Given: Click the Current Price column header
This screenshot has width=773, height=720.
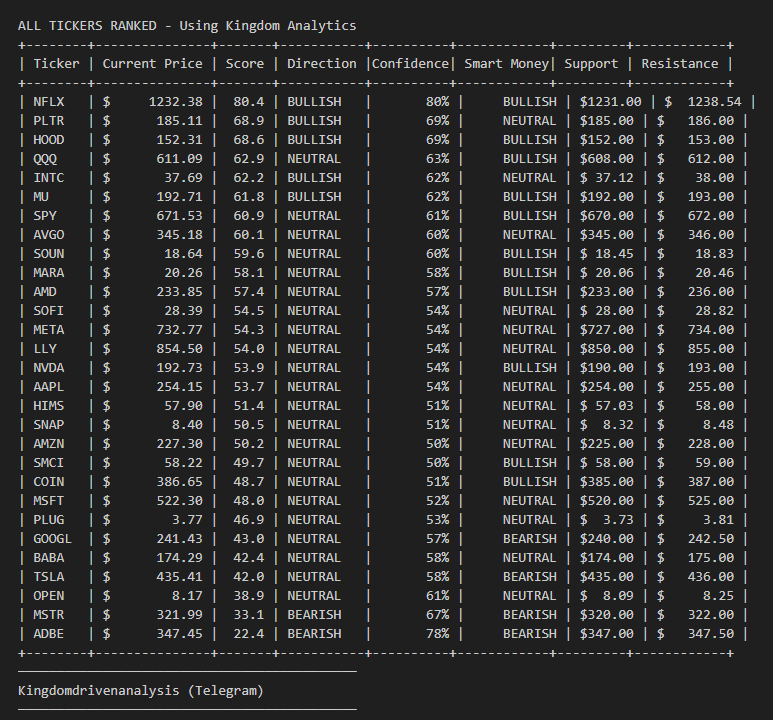Looking at the screenshot, I should tap(152, 63).
